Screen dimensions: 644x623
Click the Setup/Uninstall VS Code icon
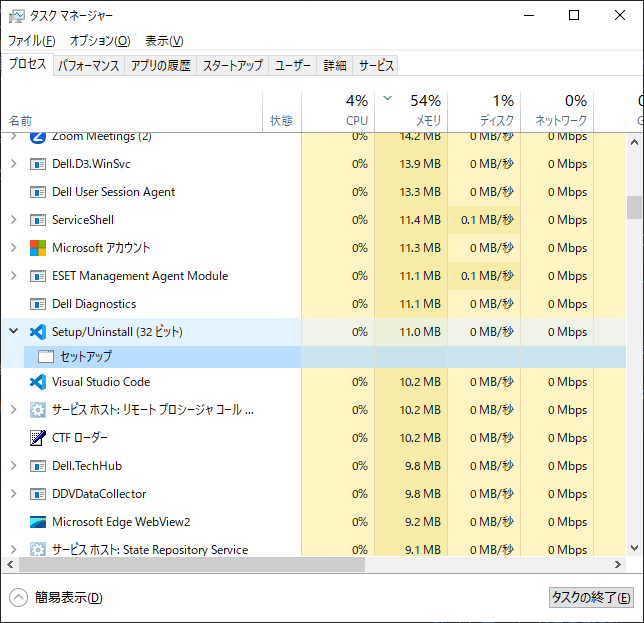coord(38,332)
